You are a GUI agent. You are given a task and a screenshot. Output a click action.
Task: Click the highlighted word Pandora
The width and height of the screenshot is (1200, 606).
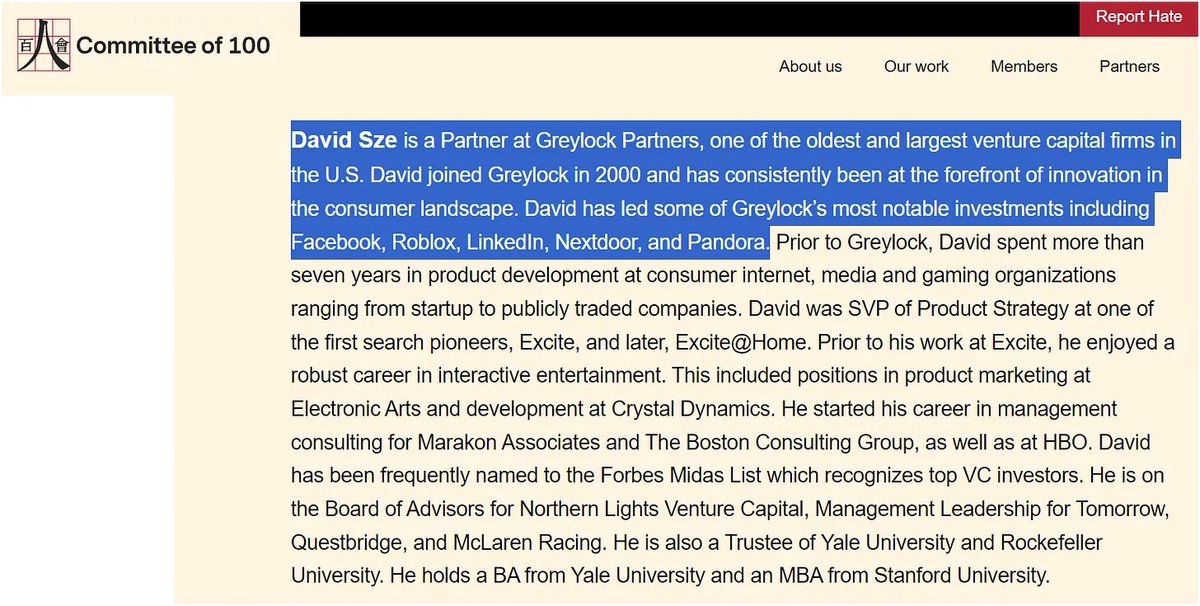[x=728, y=243]
